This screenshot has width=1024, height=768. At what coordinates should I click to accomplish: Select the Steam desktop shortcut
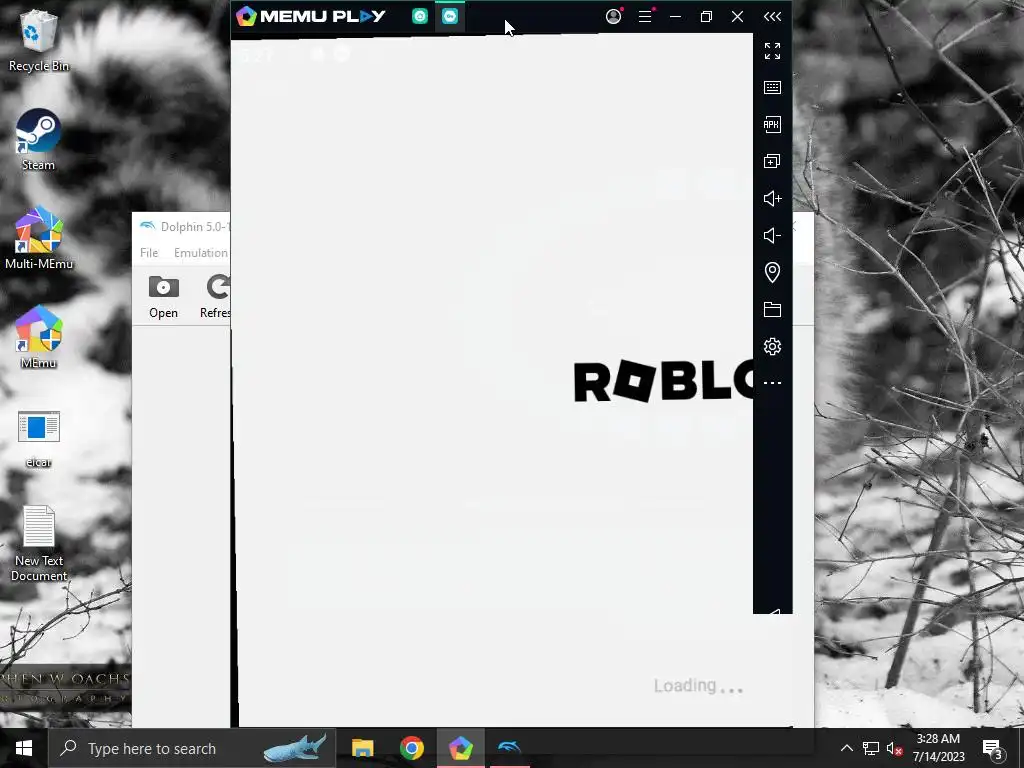[39, 140]
